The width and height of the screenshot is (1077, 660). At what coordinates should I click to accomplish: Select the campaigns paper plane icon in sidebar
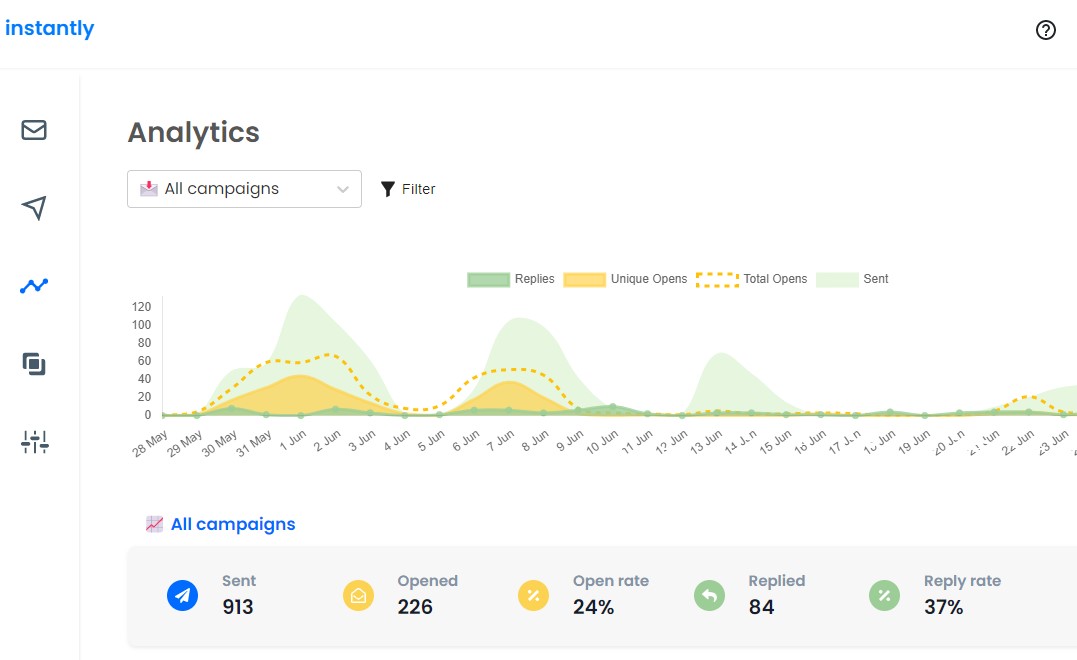click(34, 208)
